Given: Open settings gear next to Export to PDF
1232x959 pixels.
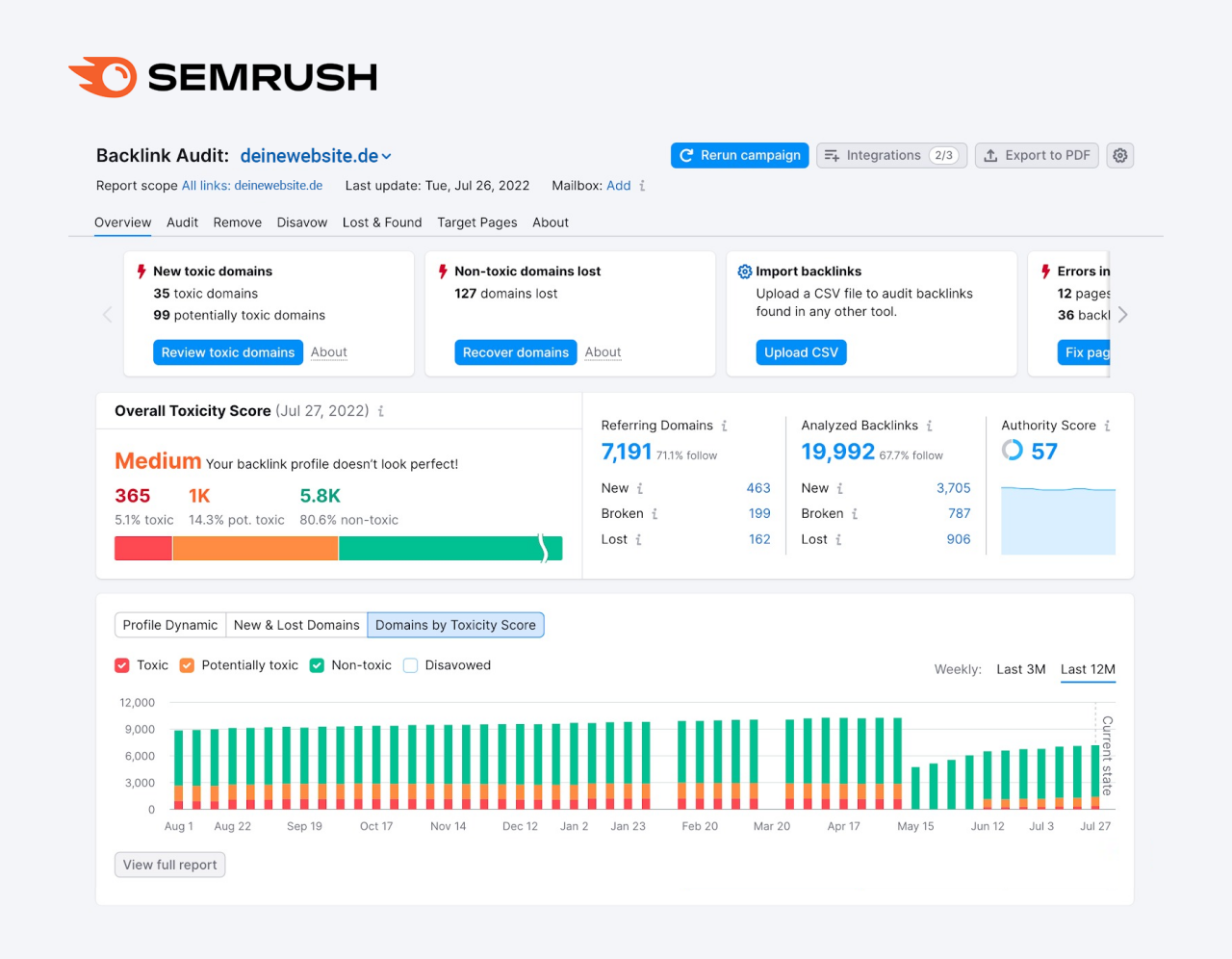Looking at the screenshot, I should [1119, 155].
